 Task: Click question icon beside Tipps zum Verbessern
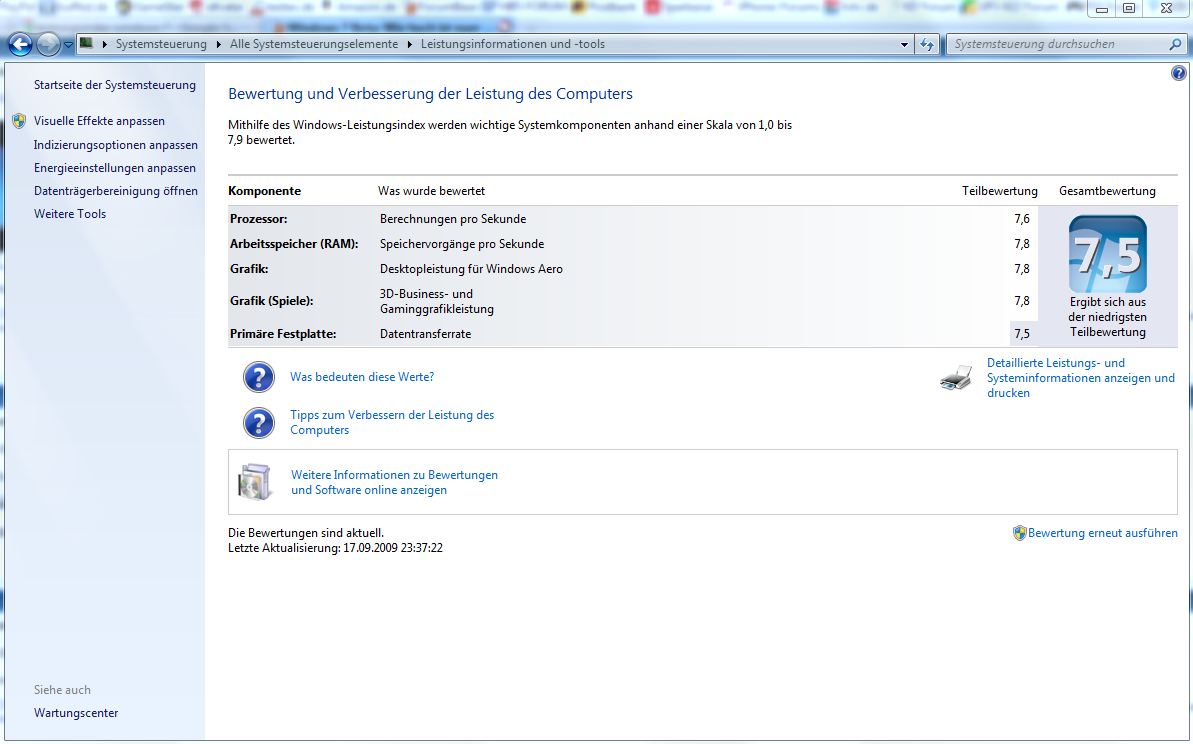click(259, 423)
